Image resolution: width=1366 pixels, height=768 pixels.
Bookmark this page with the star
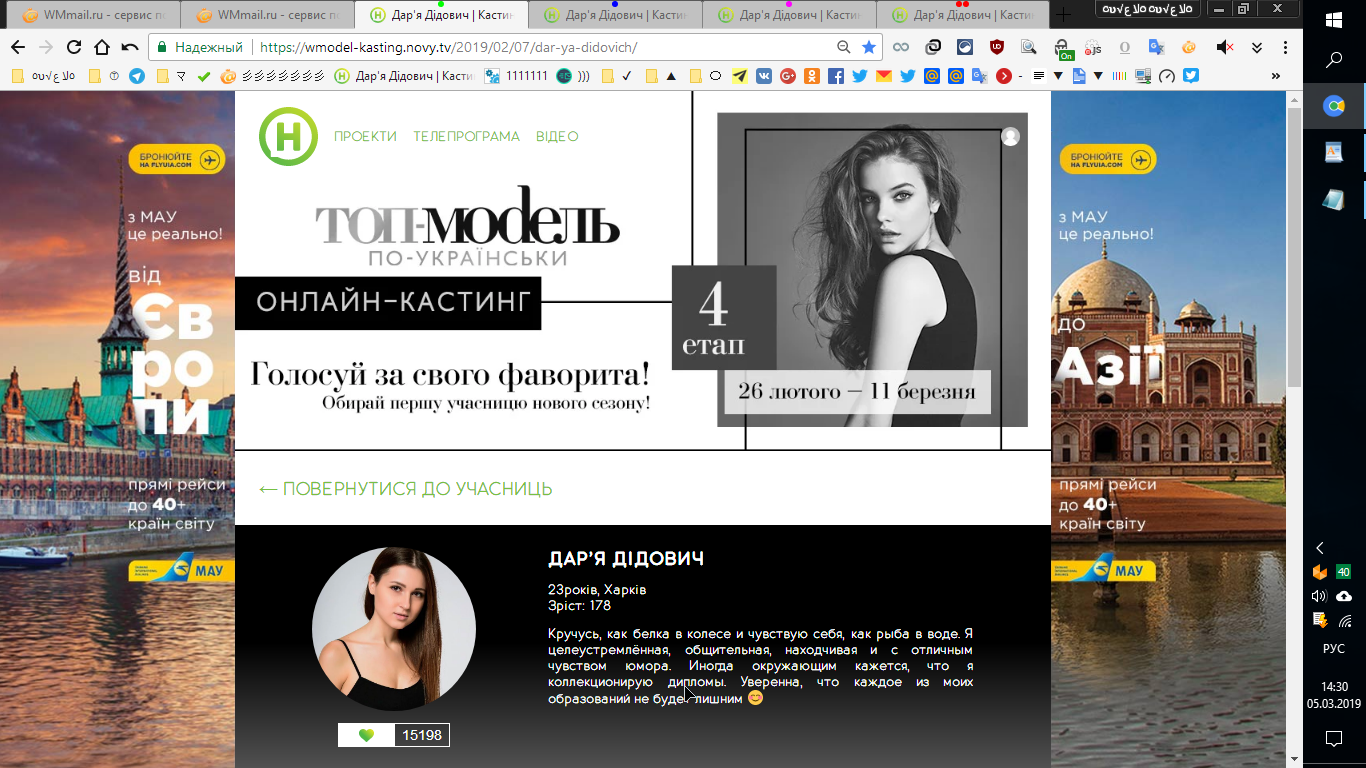[x=869, y=47]
